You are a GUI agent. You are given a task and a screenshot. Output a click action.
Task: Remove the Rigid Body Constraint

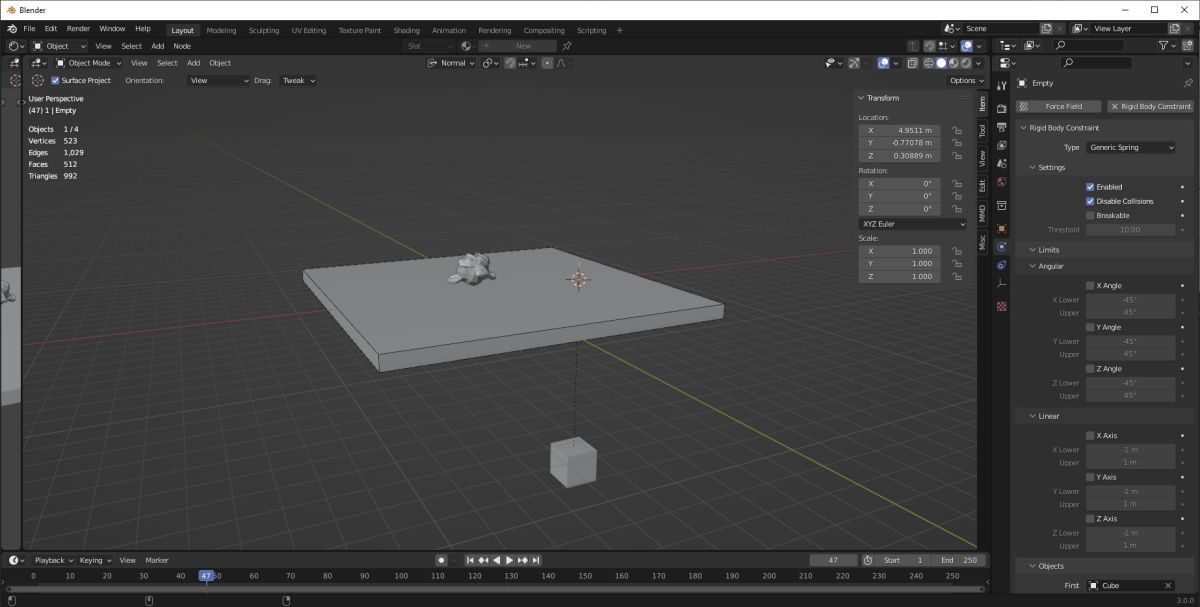(1149, 106)
